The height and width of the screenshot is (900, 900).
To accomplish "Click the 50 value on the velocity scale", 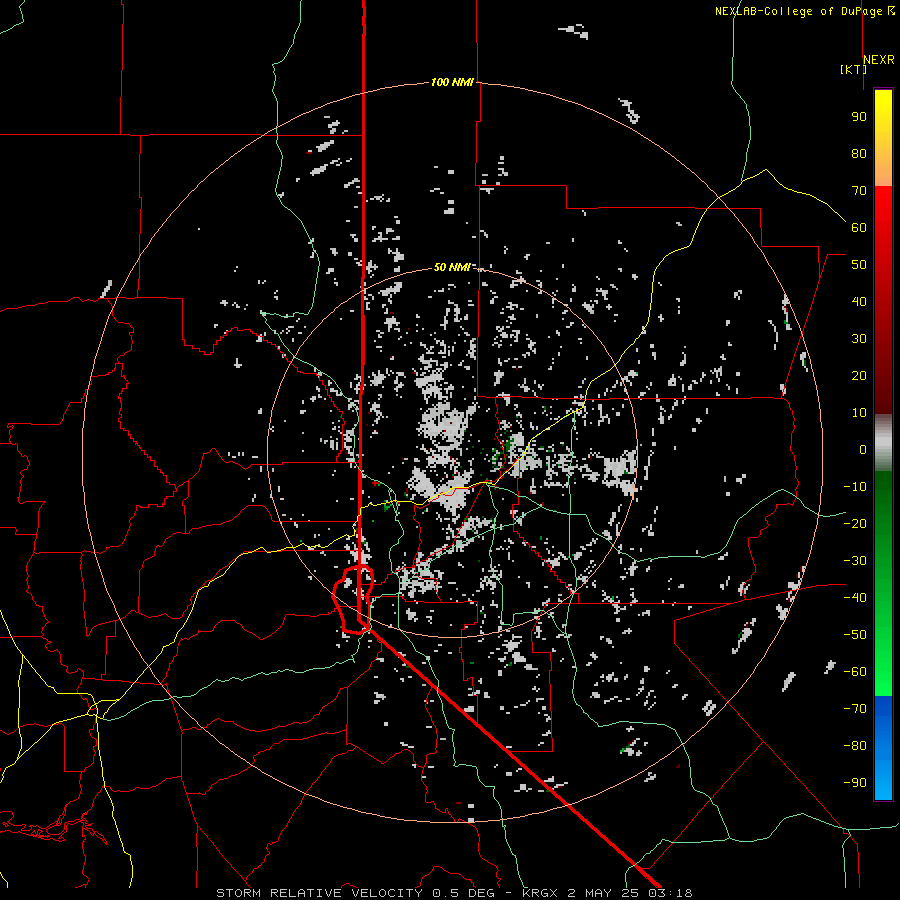I will tap(859, 265).
